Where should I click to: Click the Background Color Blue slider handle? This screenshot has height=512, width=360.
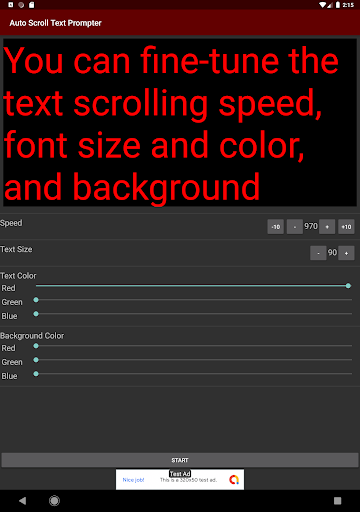coord(36,374)
